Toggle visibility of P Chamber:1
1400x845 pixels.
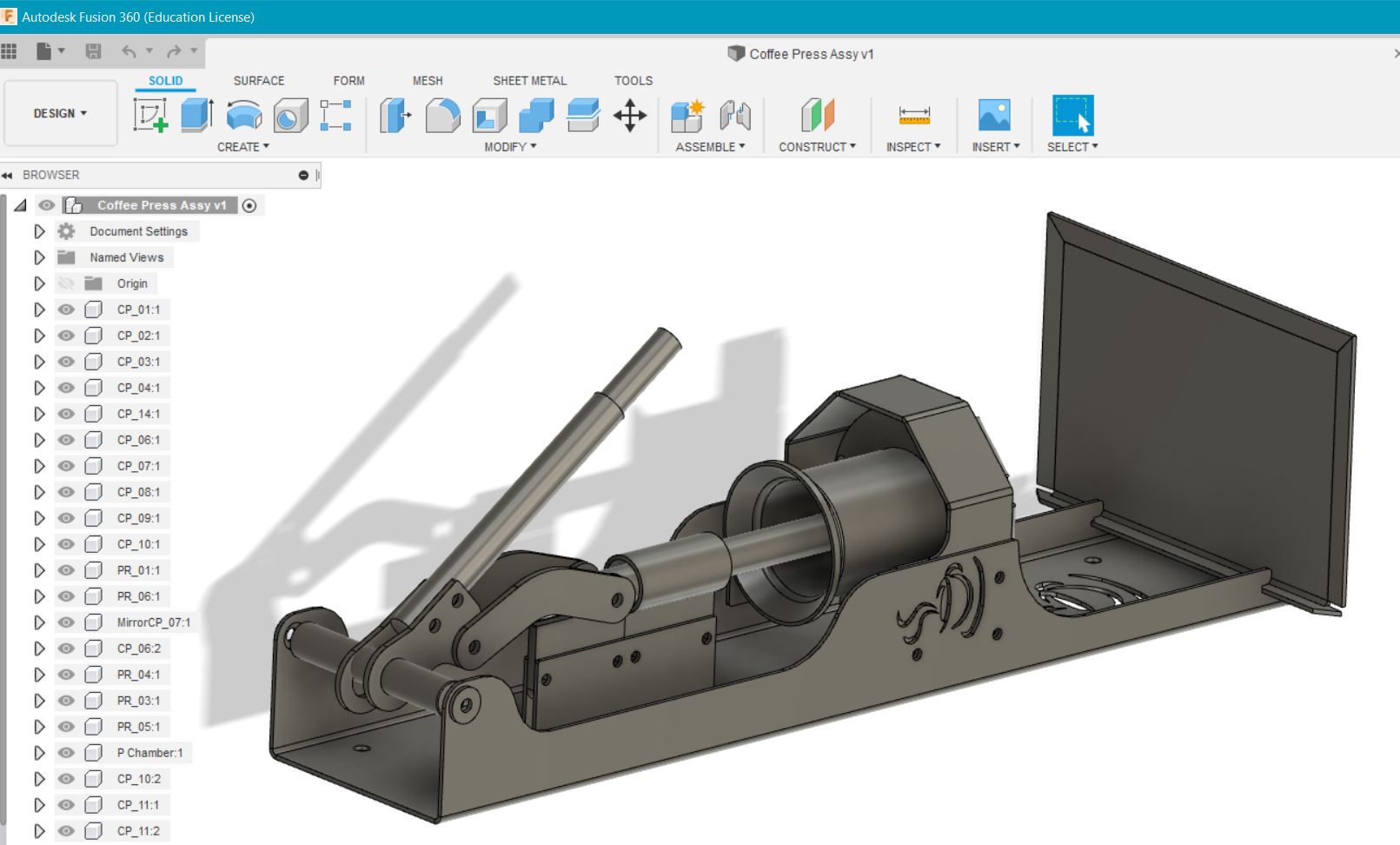[x=66, y=753]
